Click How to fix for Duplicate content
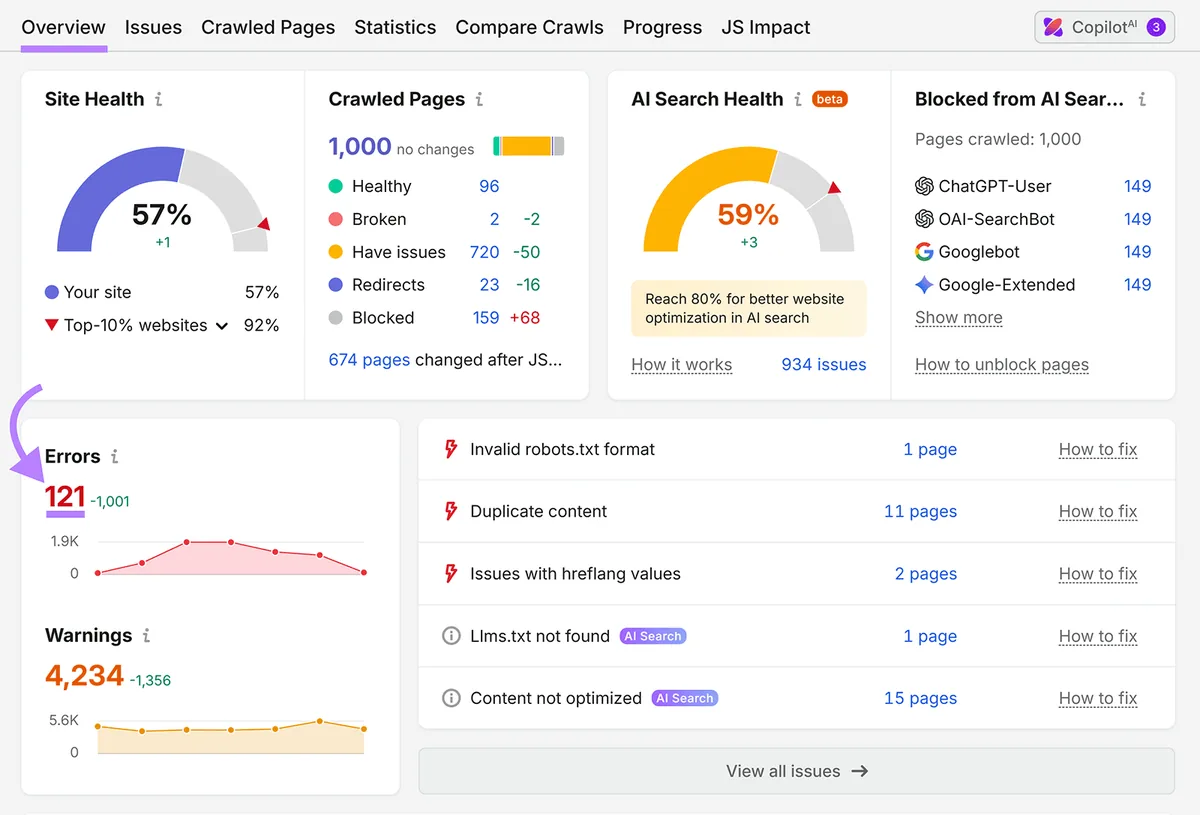 click(x=1098, y=511)
